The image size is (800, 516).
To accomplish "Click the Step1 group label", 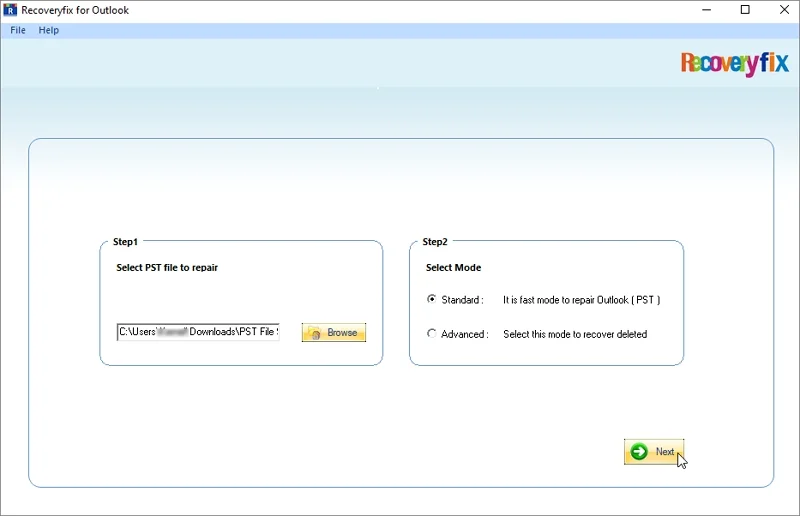I will coord(126,242).
